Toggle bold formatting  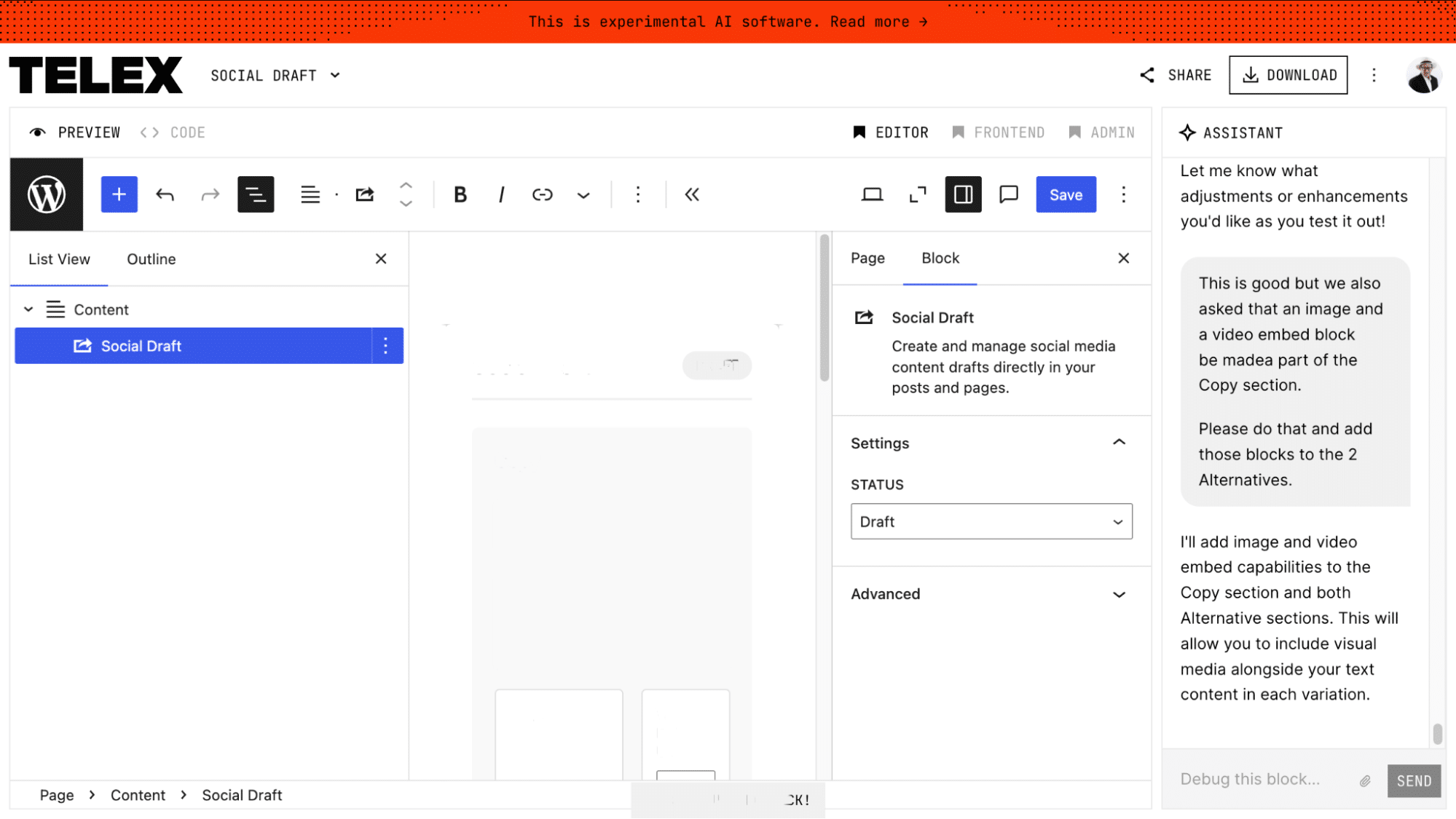(460, 194)
